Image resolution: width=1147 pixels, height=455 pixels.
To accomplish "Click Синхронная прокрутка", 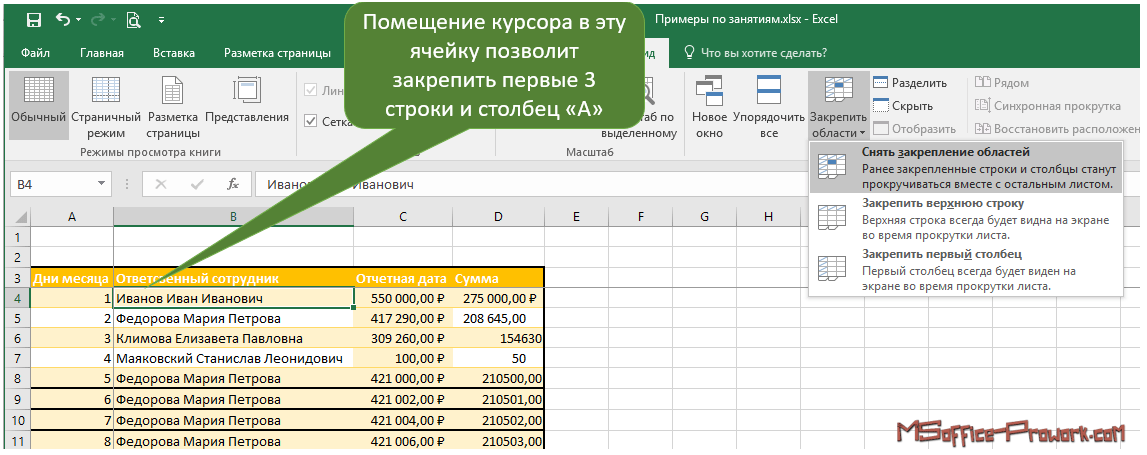I will coord(1048,106).
